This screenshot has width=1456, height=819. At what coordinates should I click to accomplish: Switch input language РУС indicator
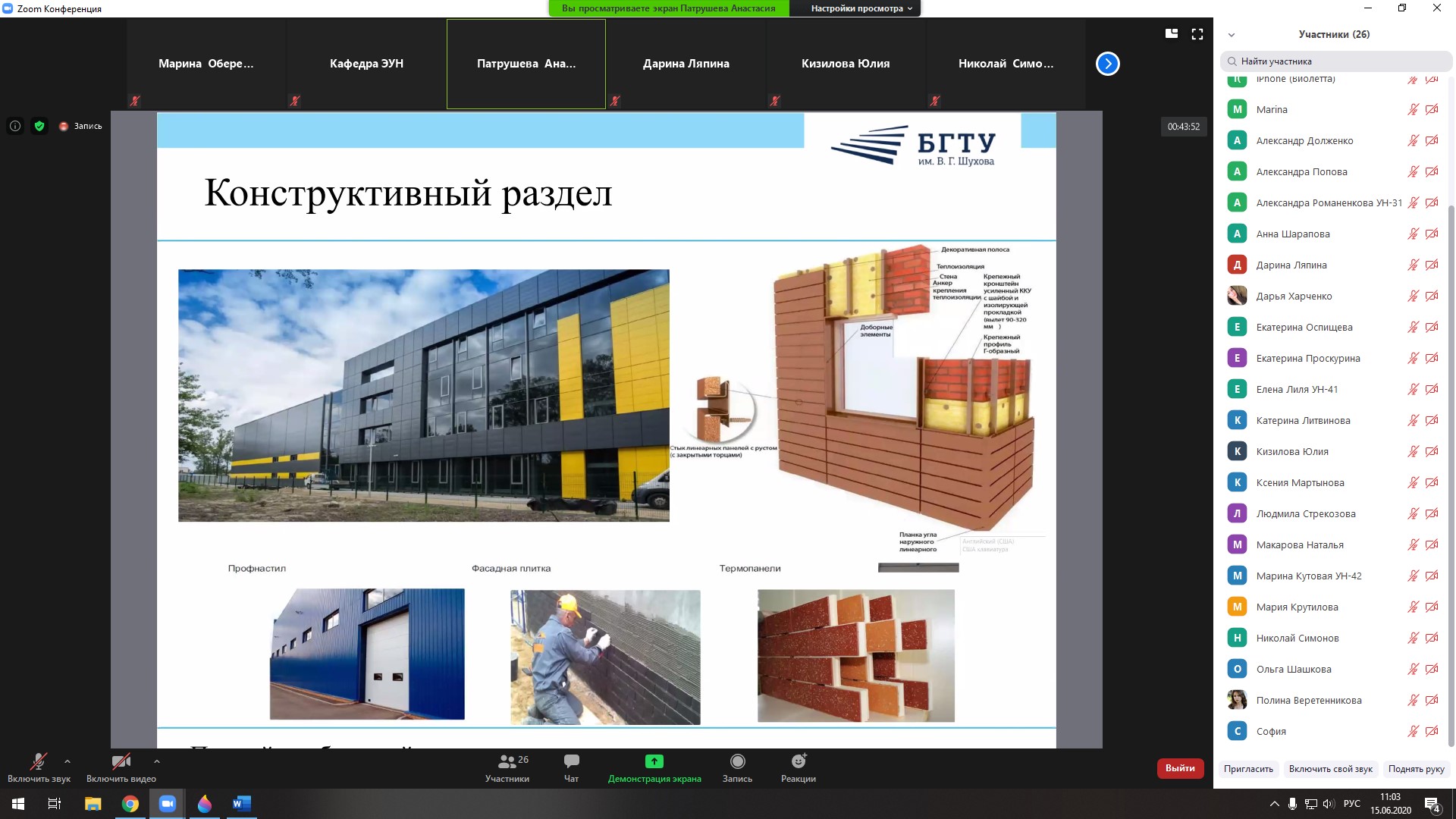(x=1351, y=804)
